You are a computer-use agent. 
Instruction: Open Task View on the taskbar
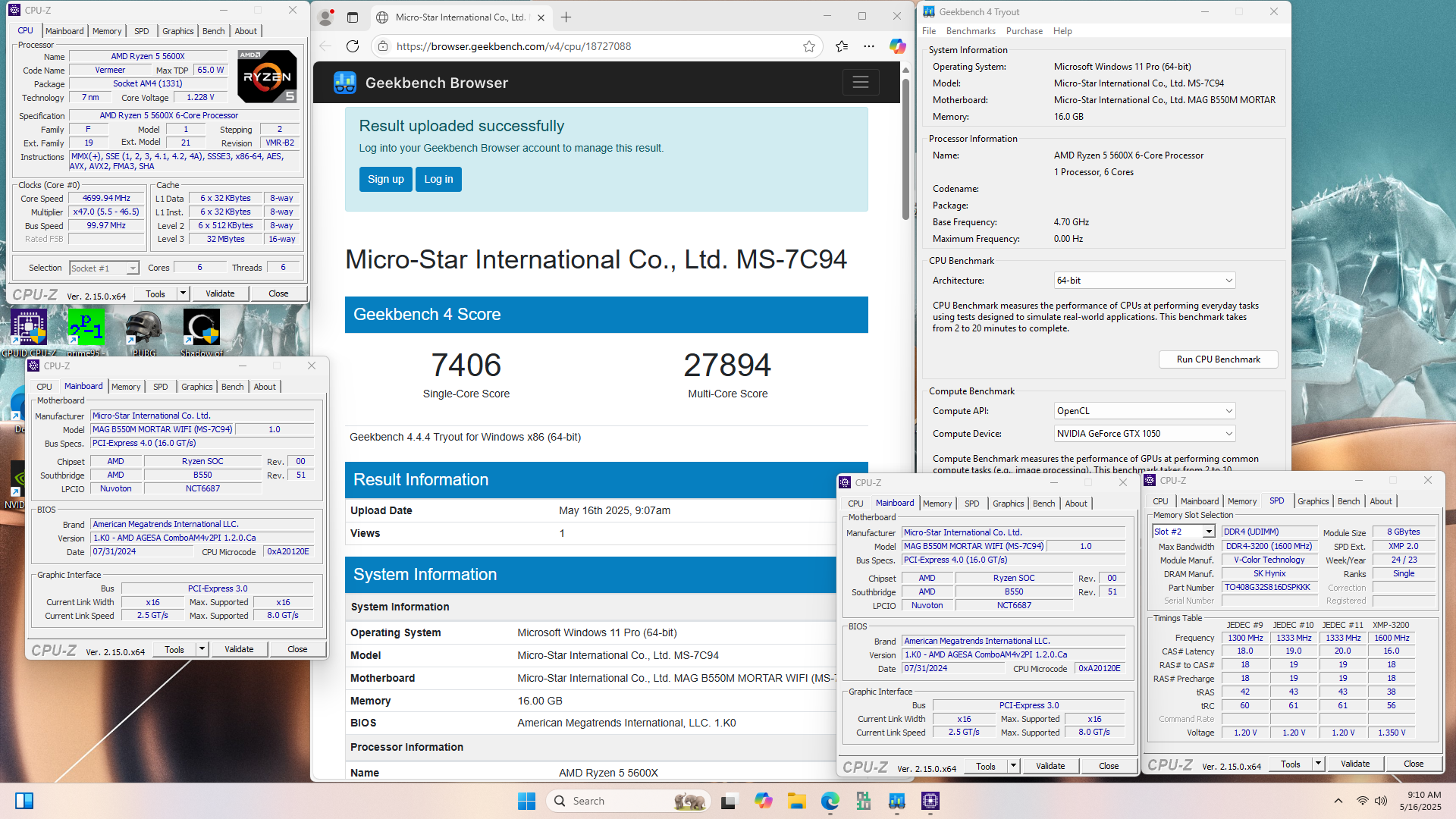click(x=729, y=801)
